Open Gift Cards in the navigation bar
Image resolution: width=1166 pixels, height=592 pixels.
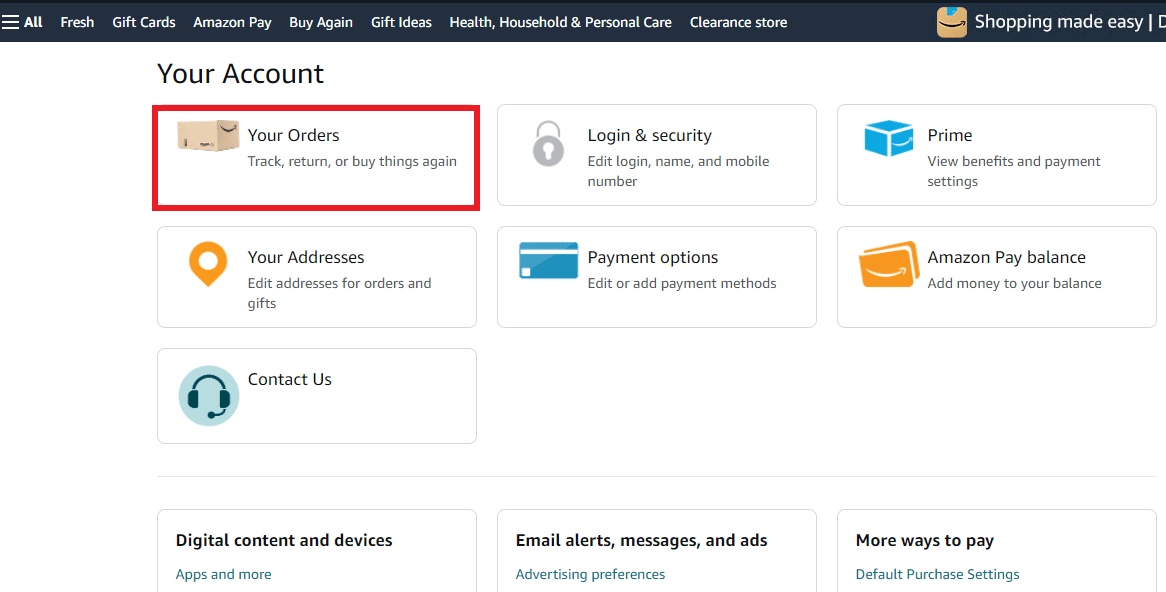pos(144,22)
